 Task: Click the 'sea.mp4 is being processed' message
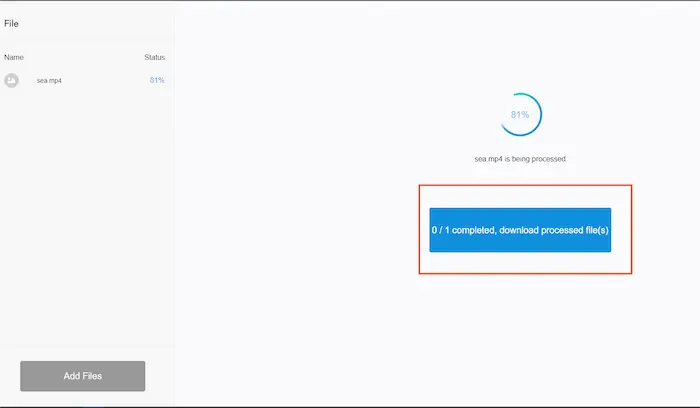520,159
